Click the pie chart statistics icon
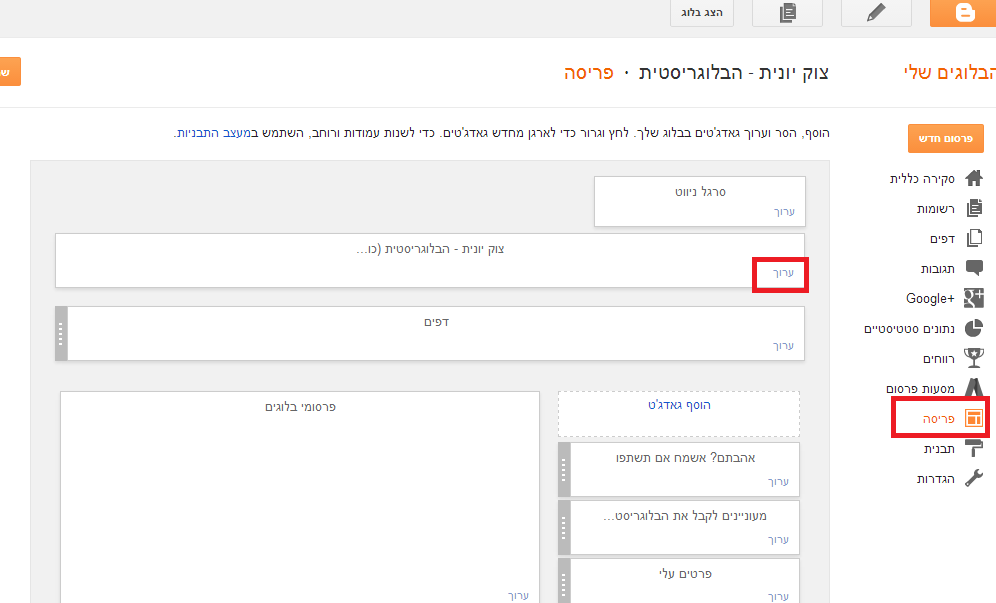Screen dimensions: 996x603 (974, 328)
